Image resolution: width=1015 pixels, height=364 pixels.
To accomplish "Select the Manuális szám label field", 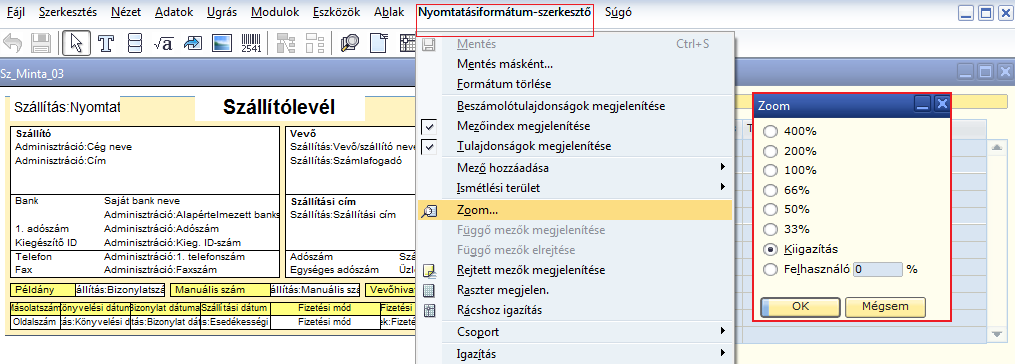I will coord(221,290).
